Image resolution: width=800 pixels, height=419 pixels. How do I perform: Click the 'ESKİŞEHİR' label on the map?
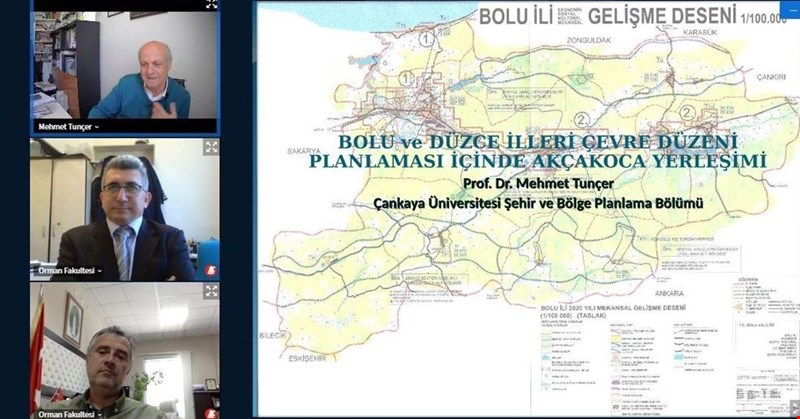307,358
